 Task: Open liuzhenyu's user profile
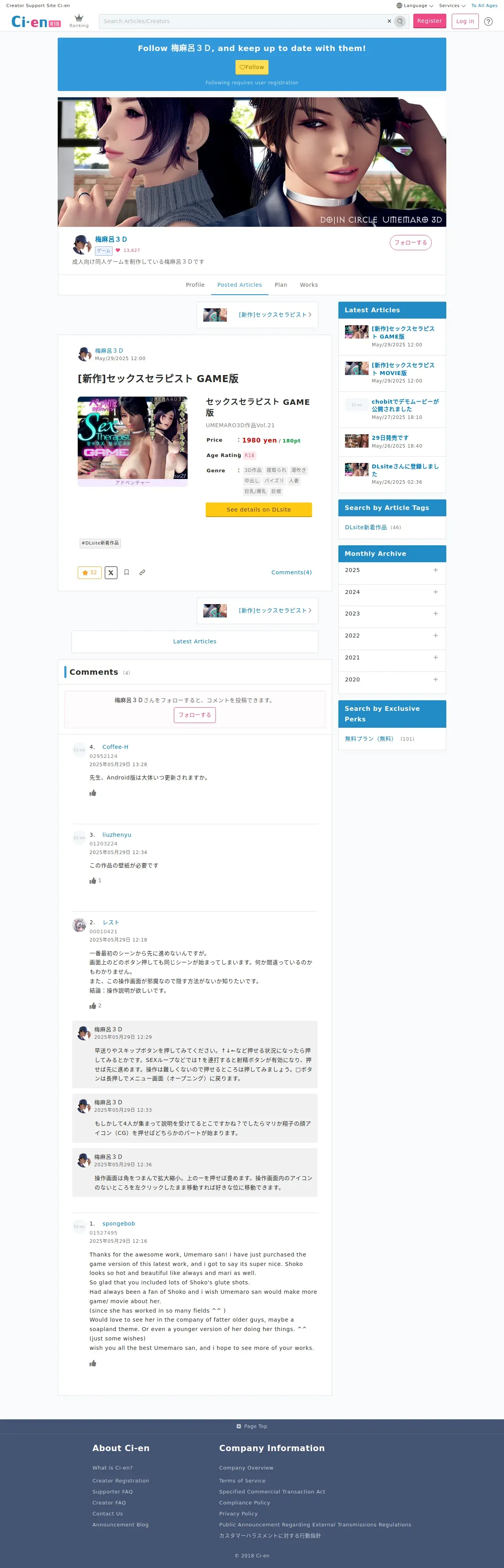[x=117, y=834]
